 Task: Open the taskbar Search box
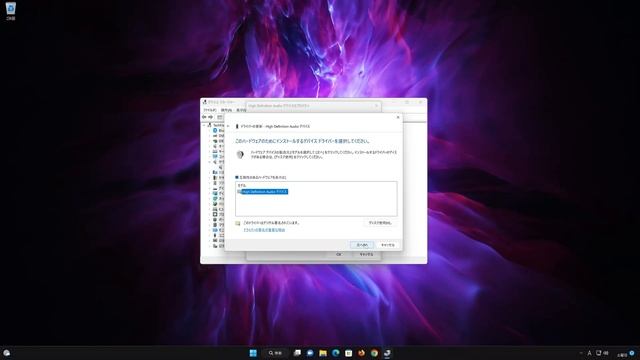pos(276,353)
